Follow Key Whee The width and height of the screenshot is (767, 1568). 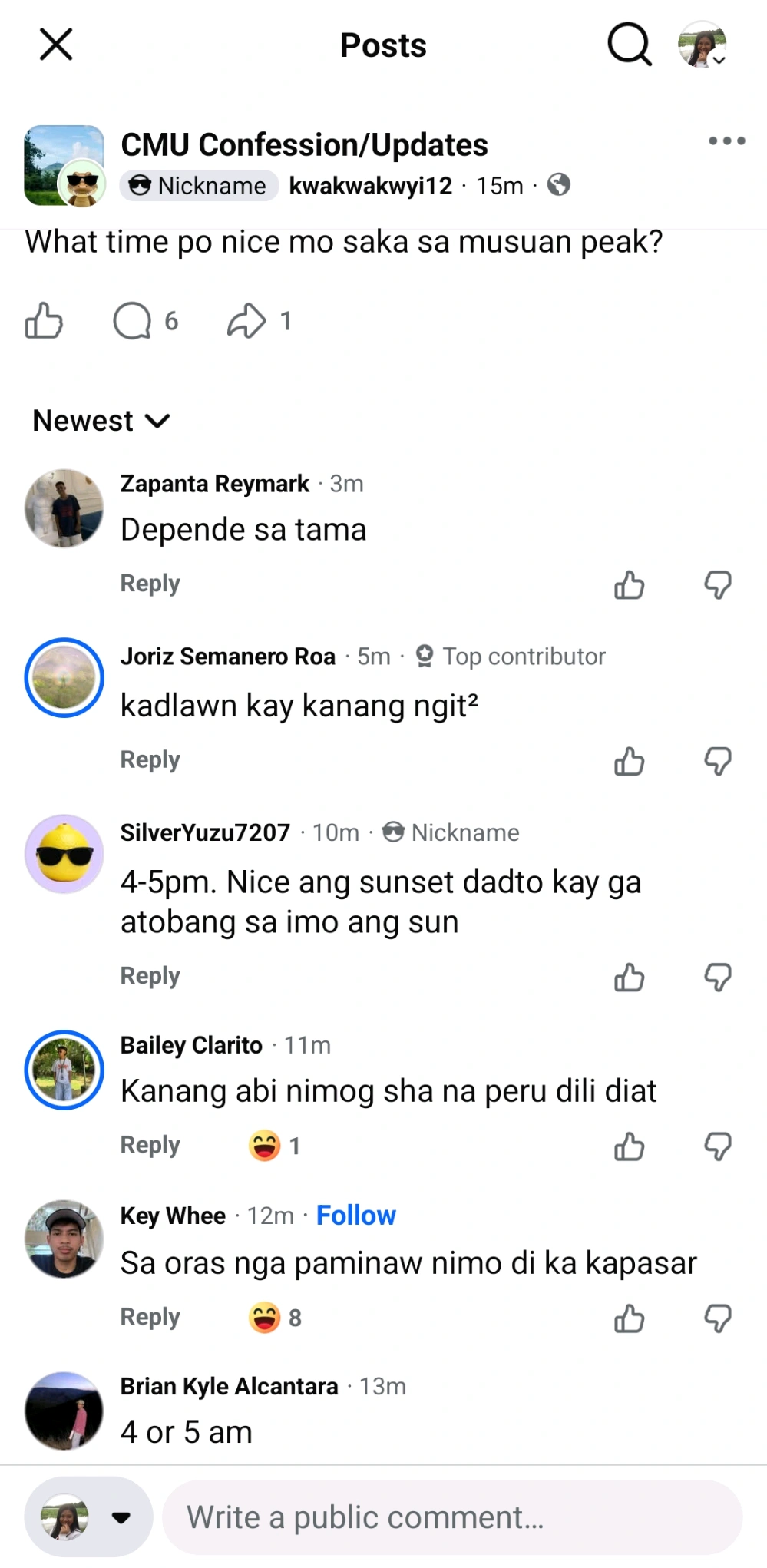pos(355,1216)
